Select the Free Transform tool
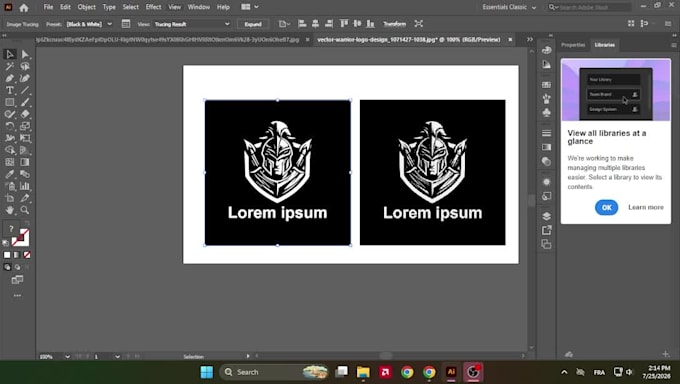 [25, 138]
